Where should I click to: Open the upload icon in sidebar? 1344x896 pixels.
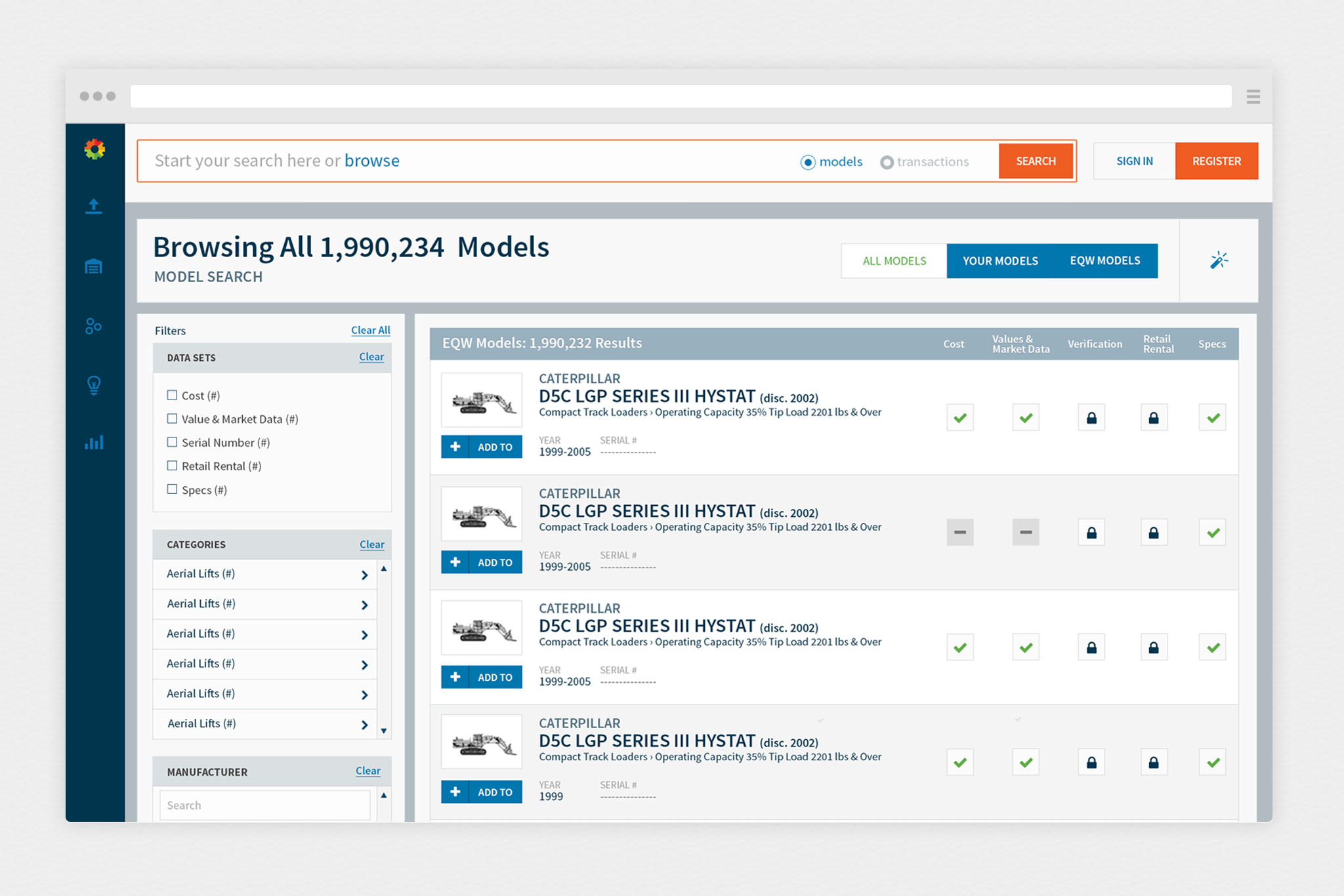pyautogui.click(x=94, y=207)
